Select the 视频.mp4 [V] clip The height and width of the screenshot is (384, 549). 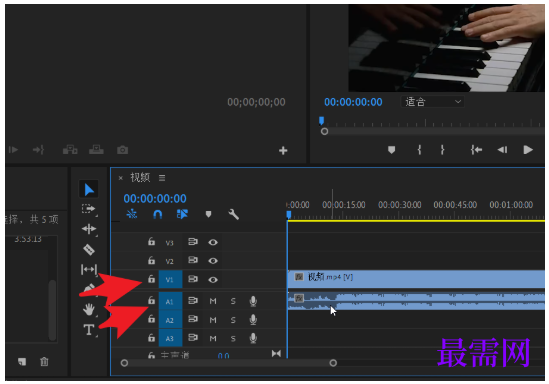416,279
